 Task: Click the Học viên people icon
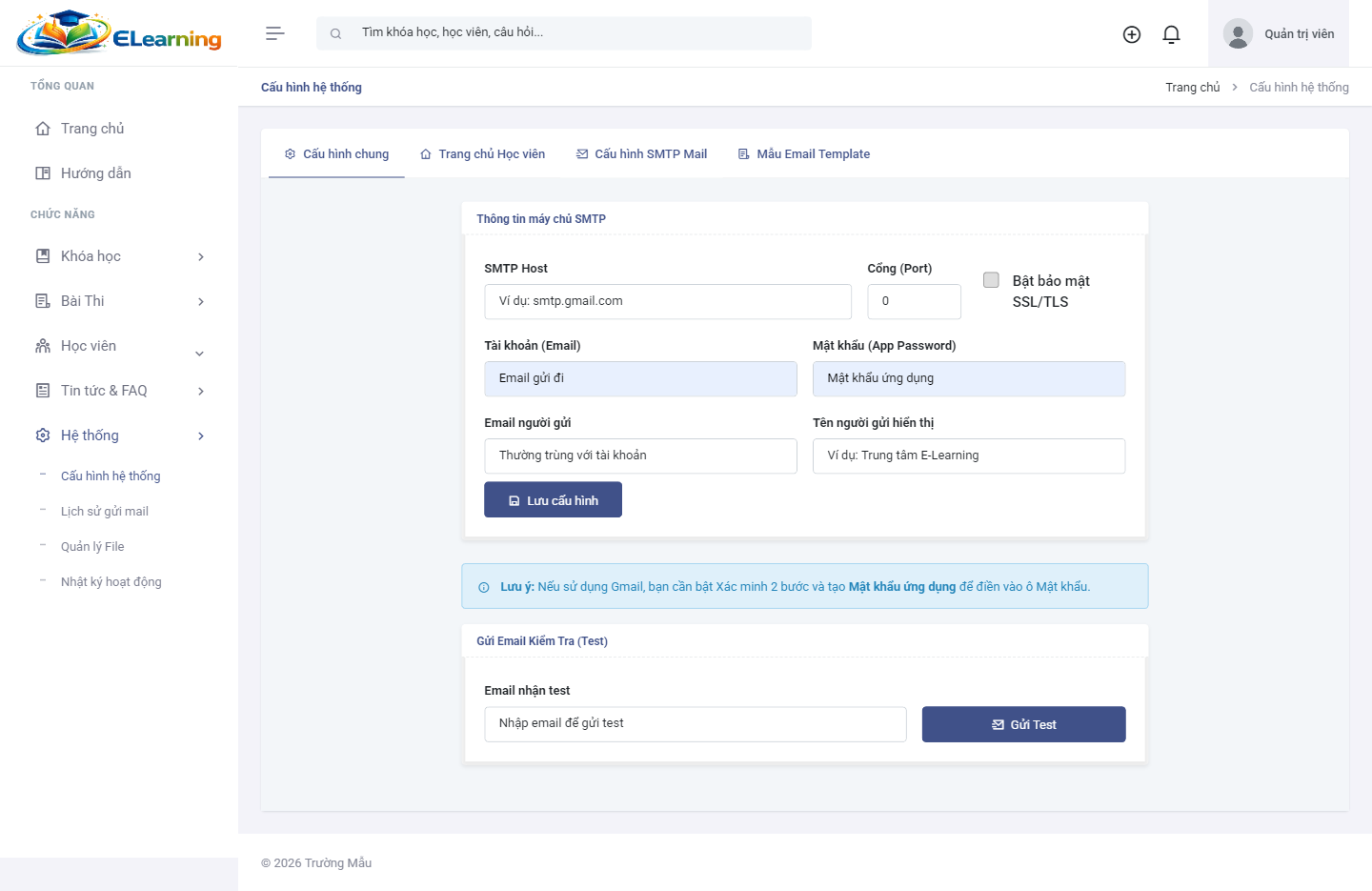43,346
